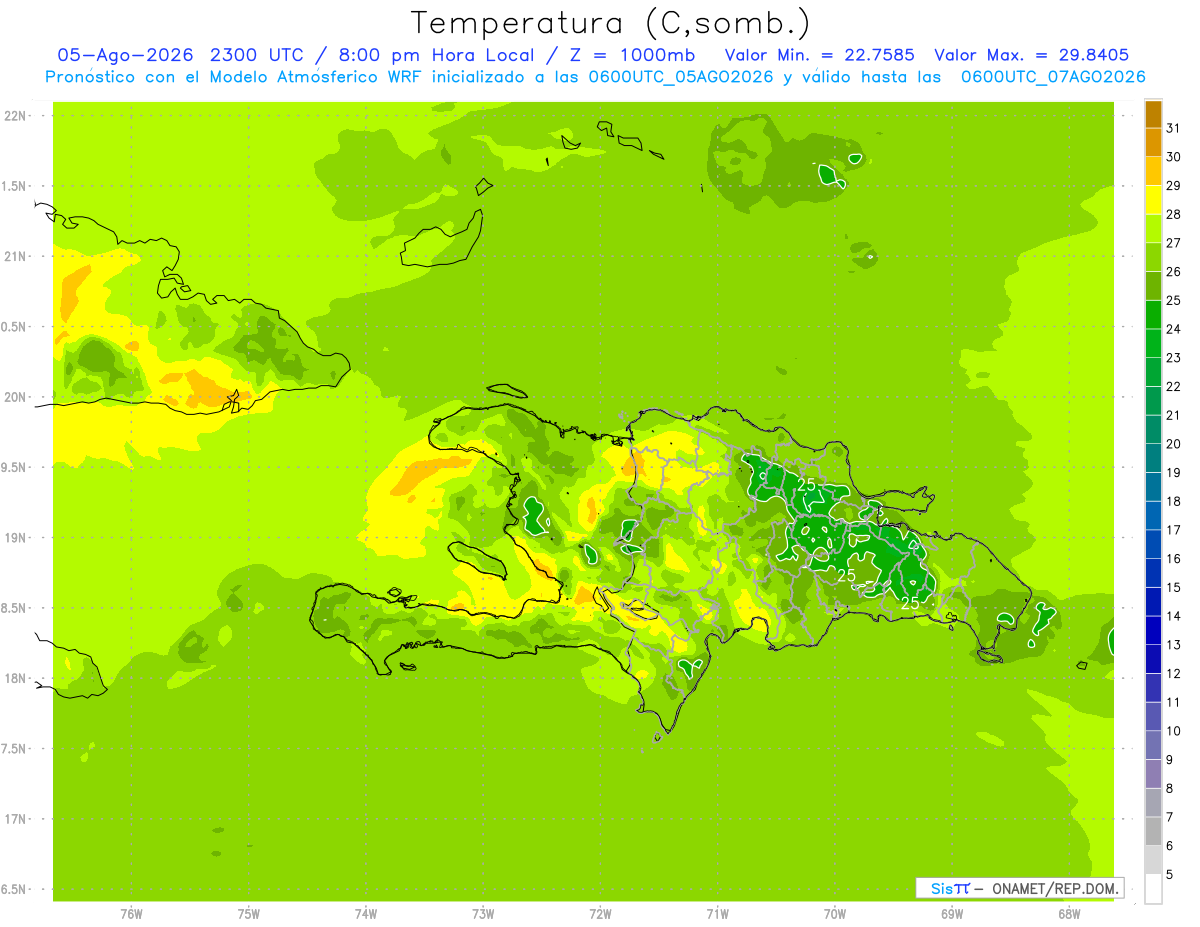This screenshot has height=927, width=1200.
Task: Pick the olive-green swatch between 25 and 26
Action: (1153, 286)
